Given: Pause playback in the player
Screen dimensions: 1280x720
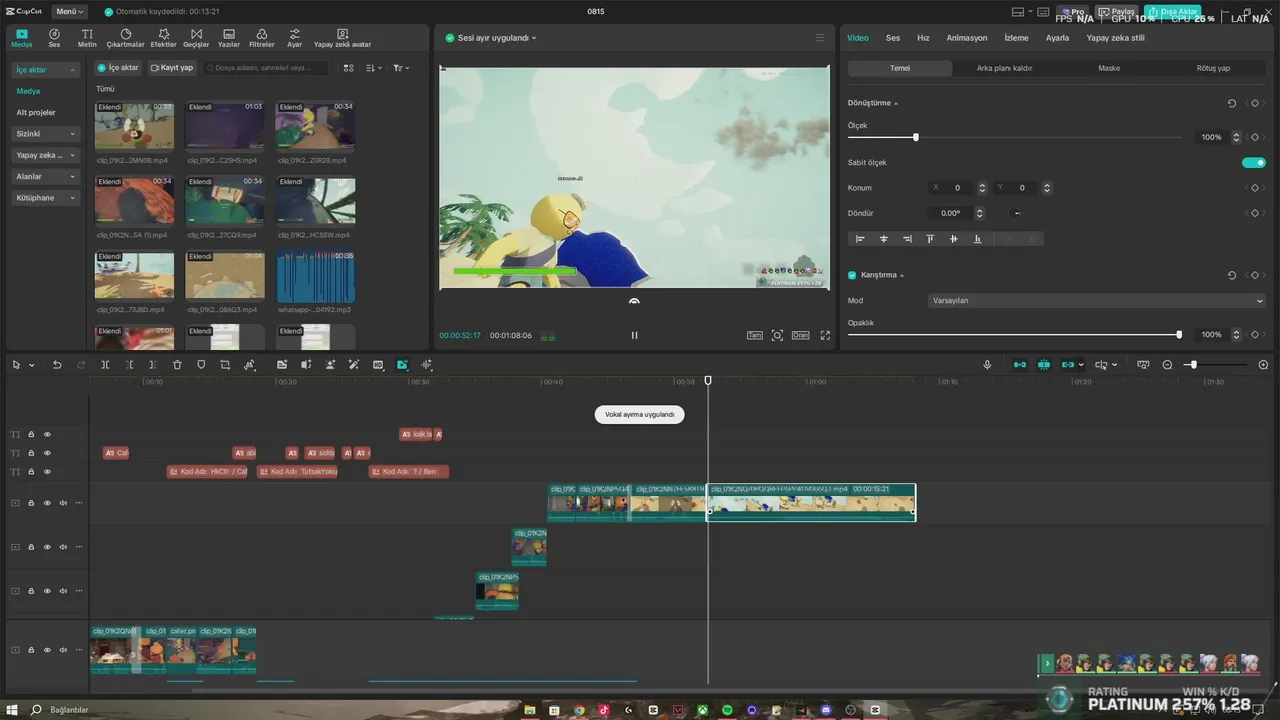Looking at the screenshot, I should pyautogui.click(x=634, y=335).
